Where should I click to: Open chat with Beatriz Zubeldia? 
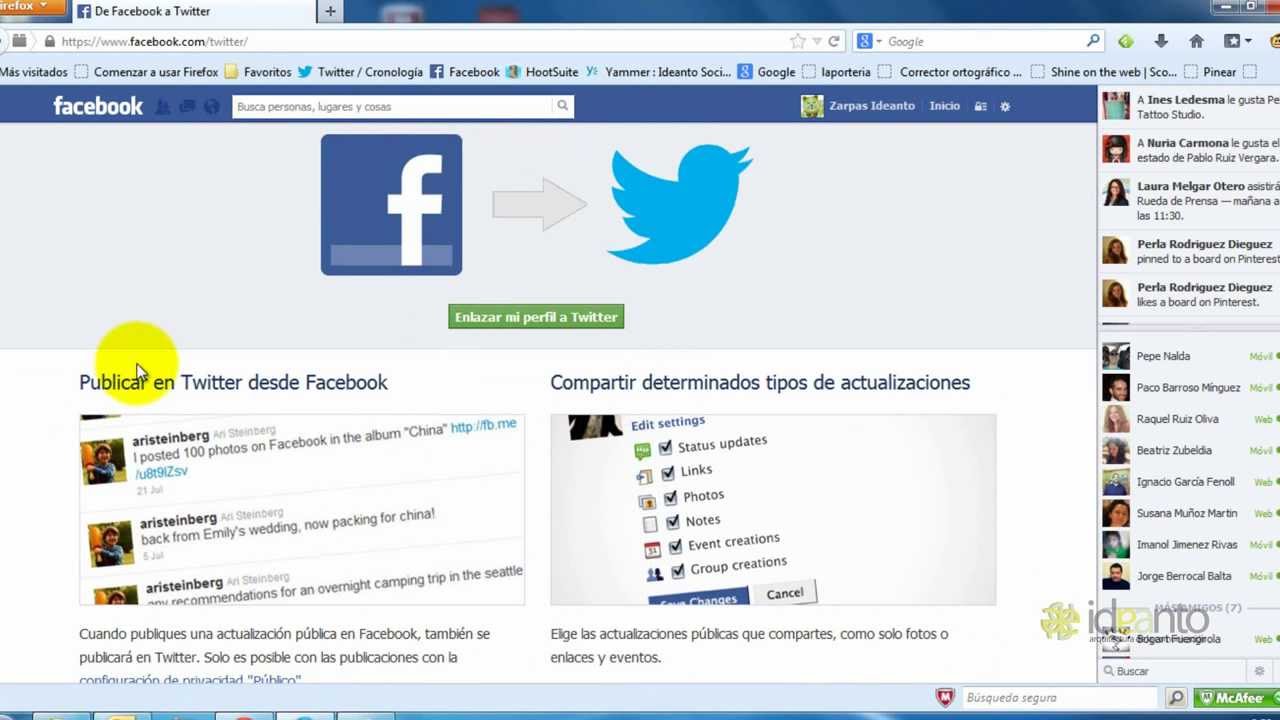tap(1189, 450)
